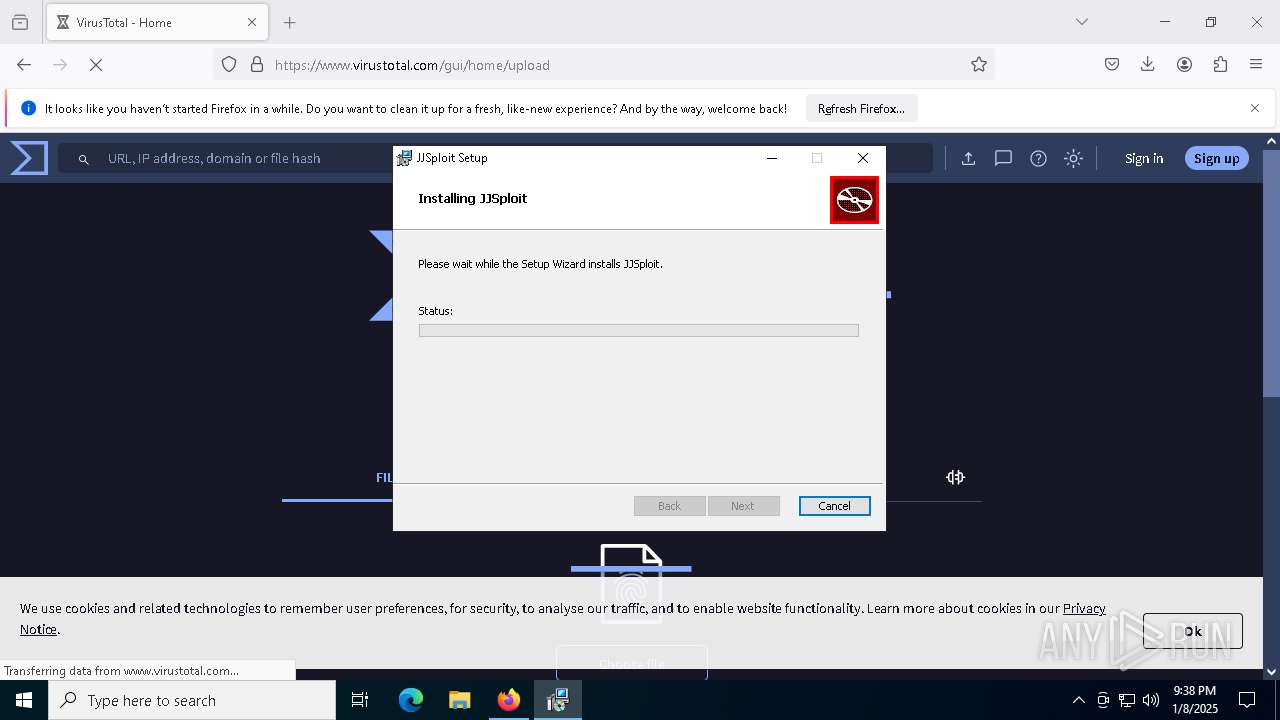1280x720 pixels.
Task: Open the Windows Start menu
Action: pos(24,700)
